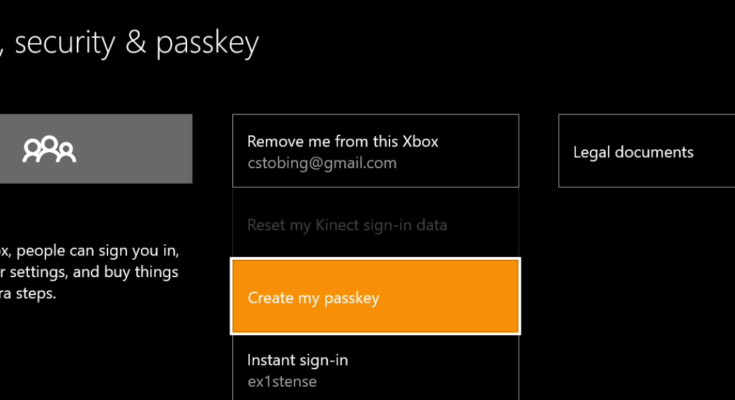Choose Create my passkey
Screen dimensions: 735x400
375,297
